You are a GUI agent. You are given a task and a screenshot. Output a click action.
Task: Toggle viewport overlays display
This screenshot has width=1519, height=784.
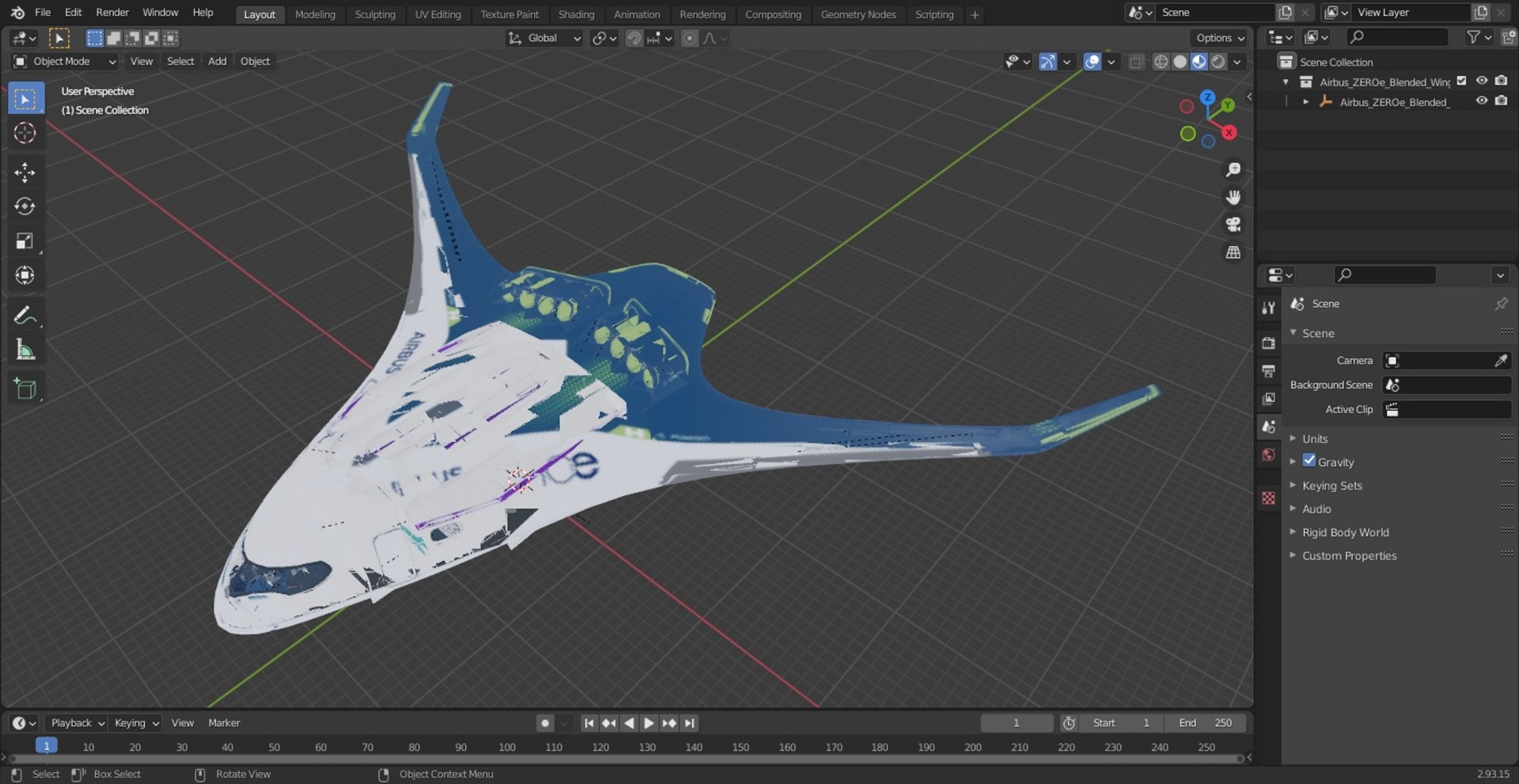pos(1092,62)
